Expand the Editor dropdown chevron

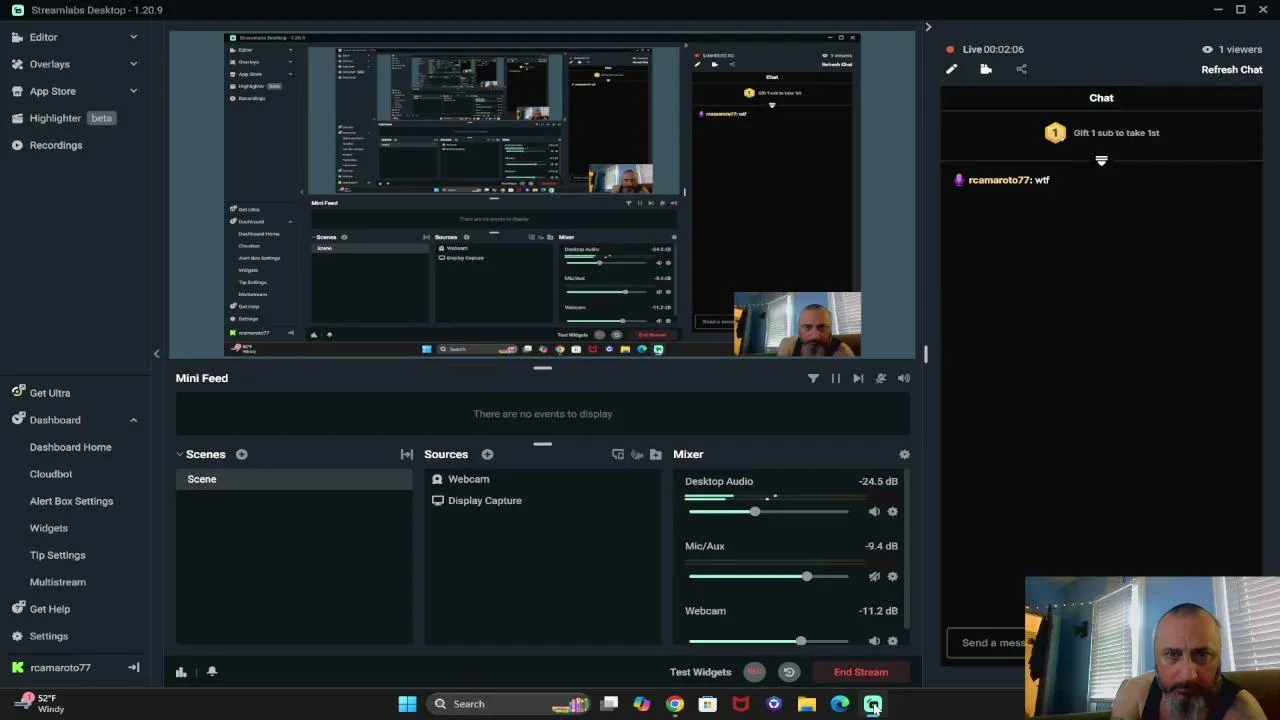click(133, 37)
